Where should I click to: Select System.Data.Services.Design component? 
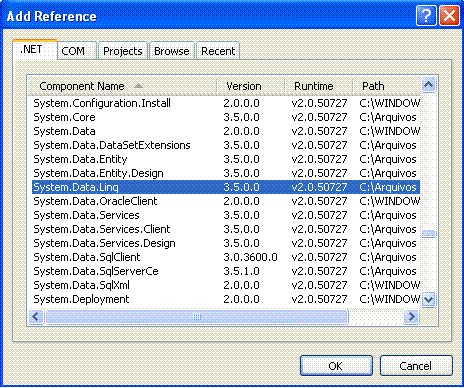pyautogui.click(x=226, y=243)
